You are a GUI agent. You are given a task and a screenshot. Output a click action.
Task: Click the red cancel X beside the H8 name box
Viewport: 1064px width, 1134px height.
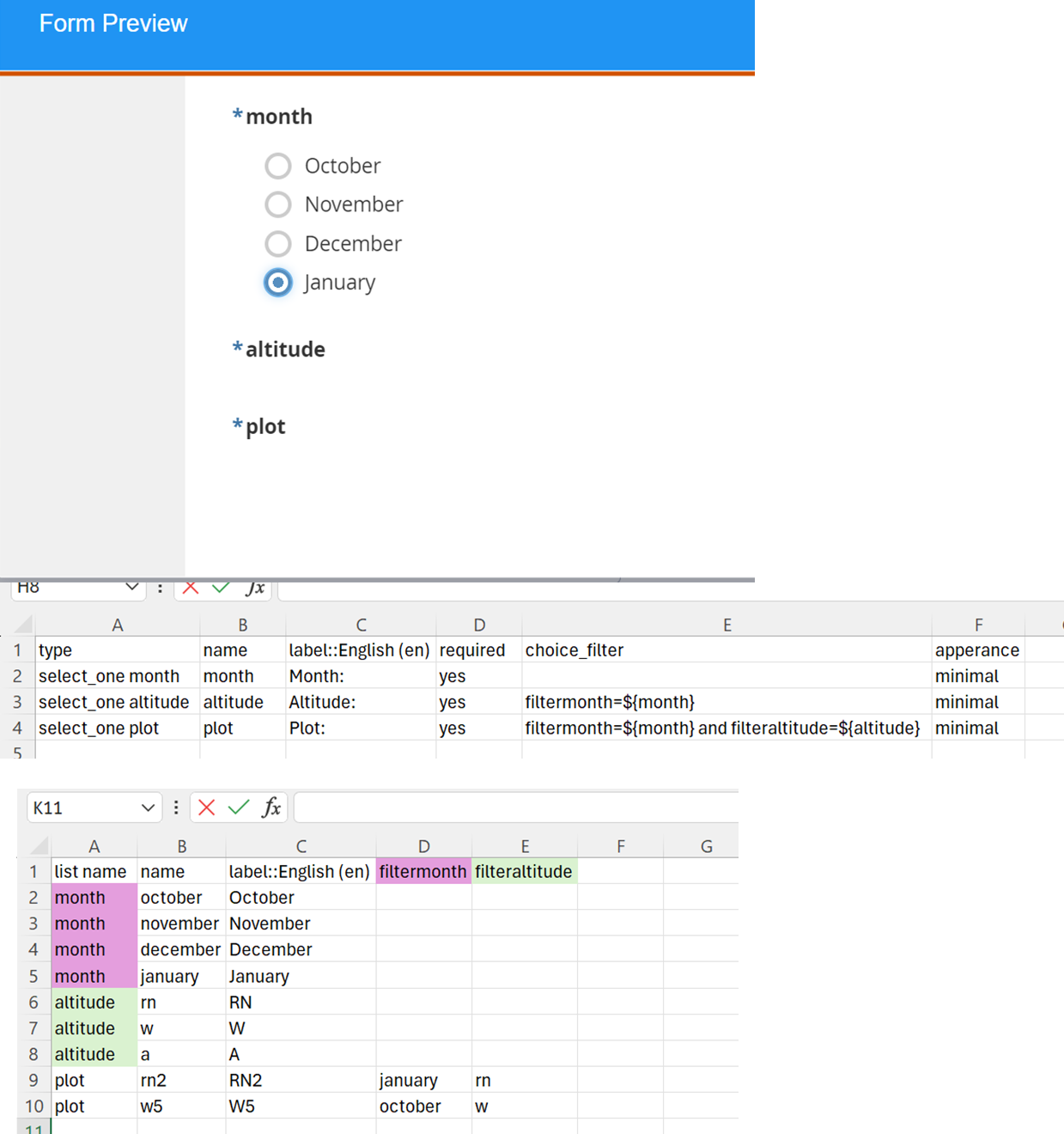pos(191,588)
